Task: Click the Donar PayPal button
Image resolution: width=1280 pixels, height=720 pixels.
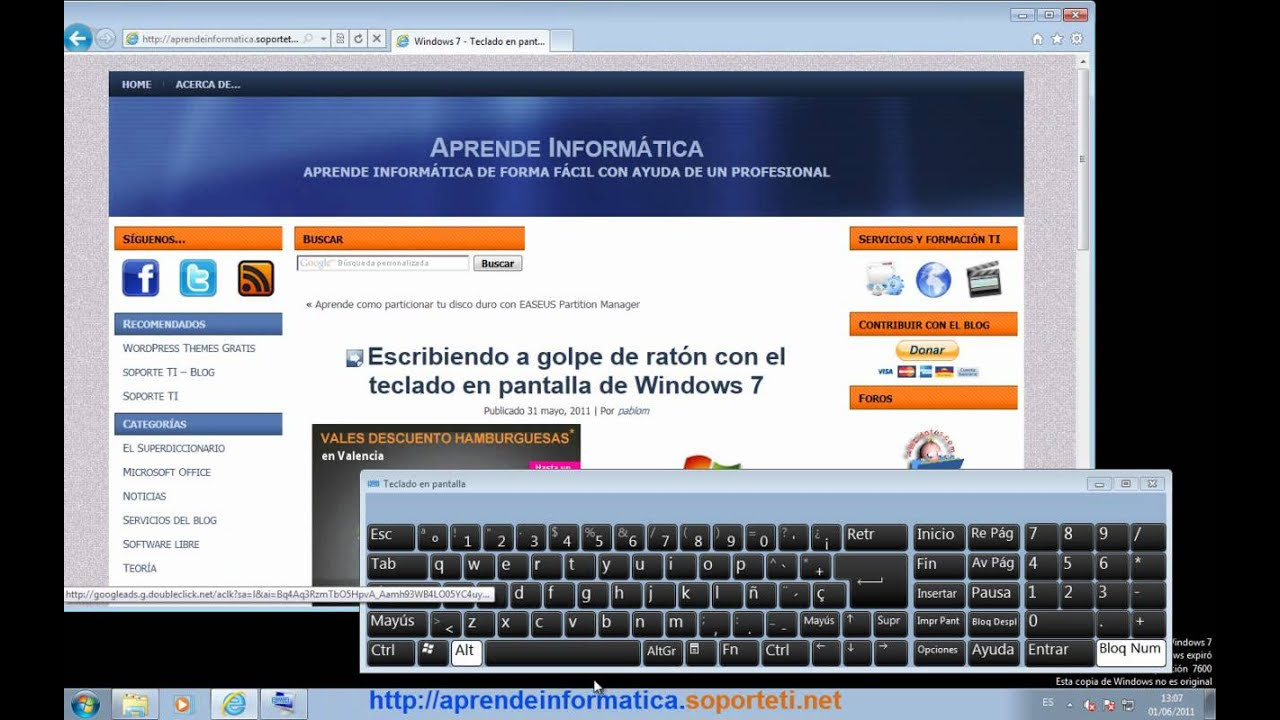Action: [927, 350]
